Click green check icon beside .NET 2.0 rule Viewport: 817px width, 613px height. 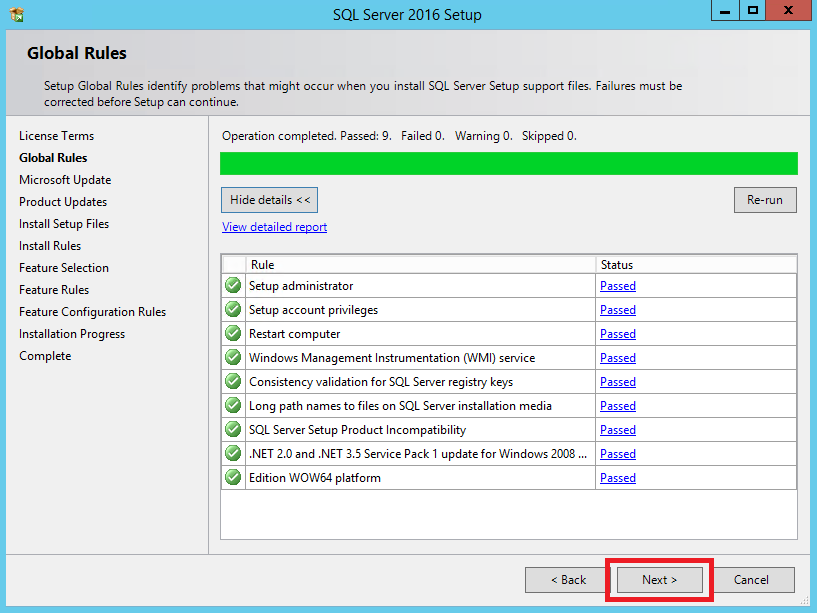click(x=233, y=453)
